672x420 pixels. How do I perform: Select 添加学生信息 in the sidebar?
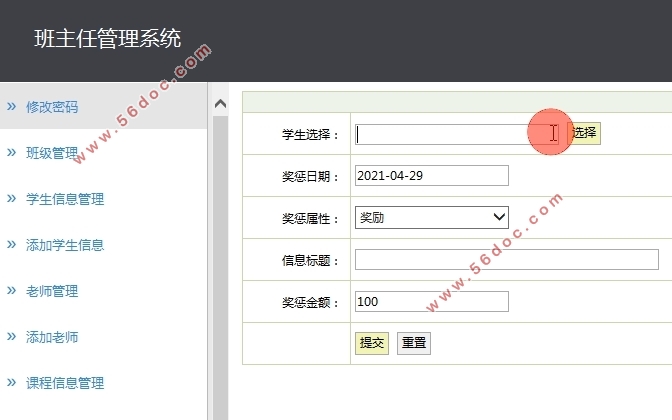point(65,245)
